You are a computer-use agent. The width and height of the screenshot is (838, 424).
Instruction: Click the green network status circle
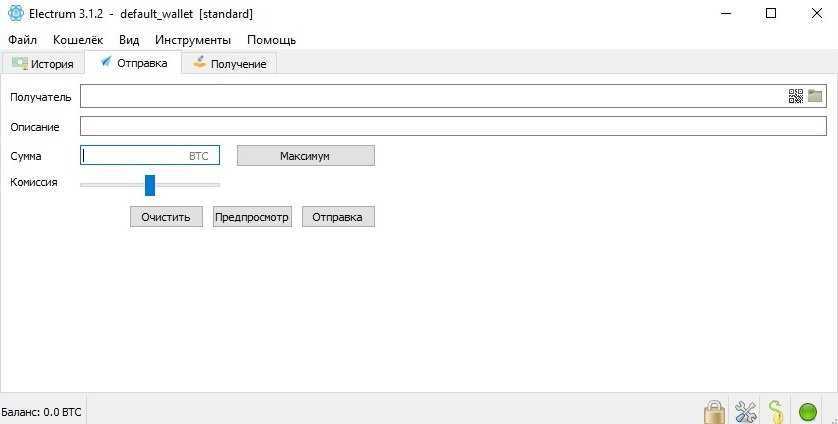point(808,413)
